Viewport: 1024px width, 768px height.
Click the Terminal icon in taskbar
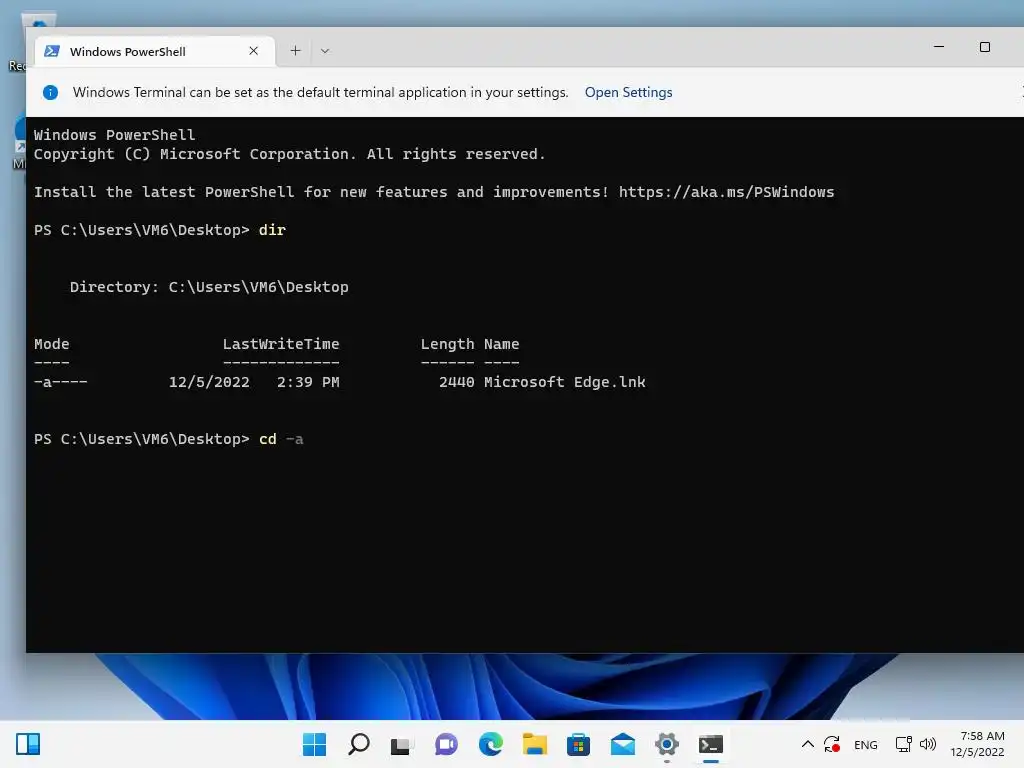pyautogui.click(x=711, y=744)
